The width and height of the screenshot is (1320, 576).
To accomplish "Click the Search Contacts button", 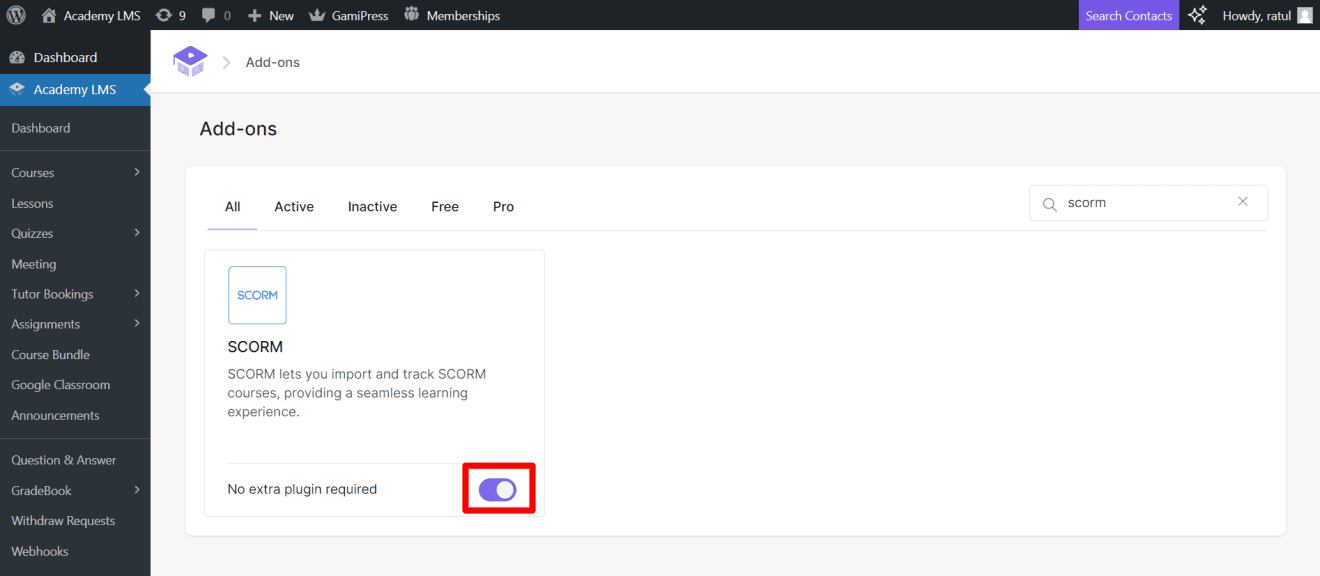I will point(1128,15).
